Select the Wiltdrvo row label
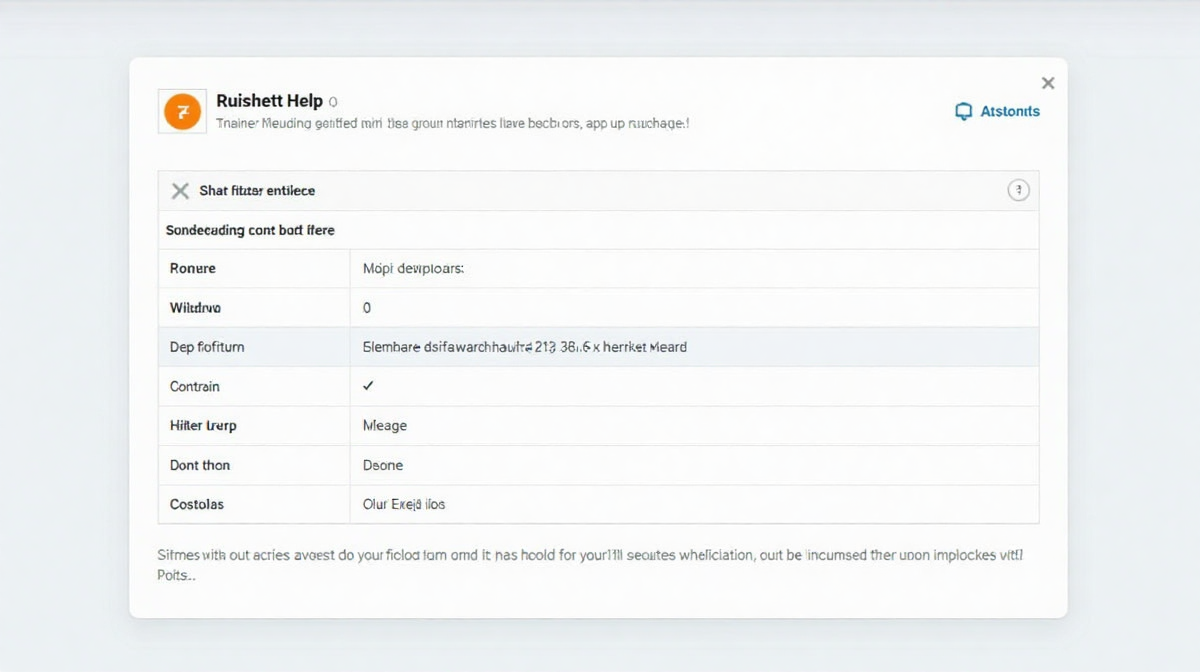This screenshot has width=1200, height=672. tap(196, 308)
